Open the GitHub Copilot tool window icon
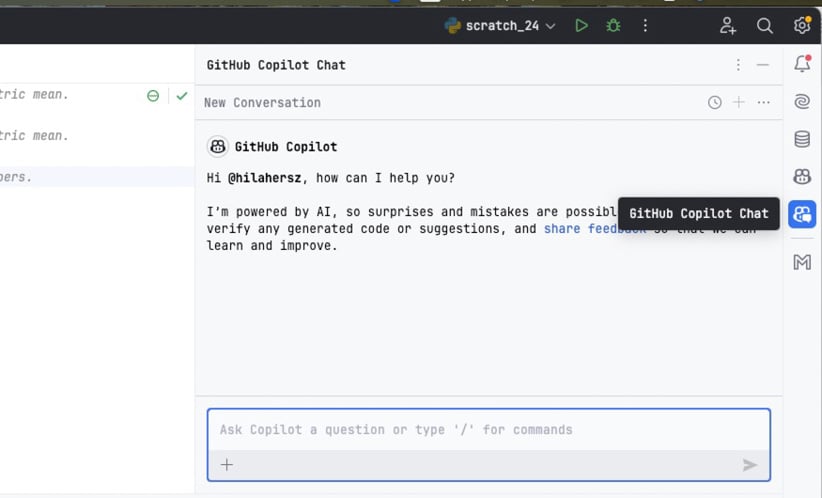 (x=802, y=177)
